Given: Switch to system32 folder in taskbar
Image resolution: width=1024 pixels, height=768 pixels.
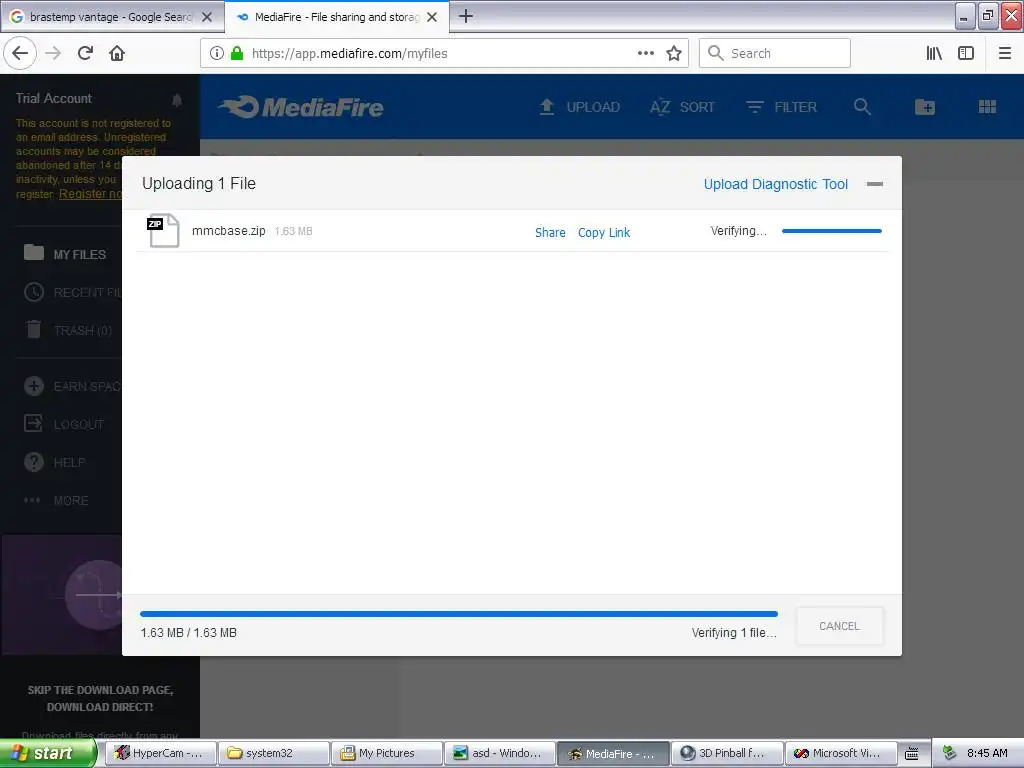Looking at the screenshot, I should tap(273, 753).
